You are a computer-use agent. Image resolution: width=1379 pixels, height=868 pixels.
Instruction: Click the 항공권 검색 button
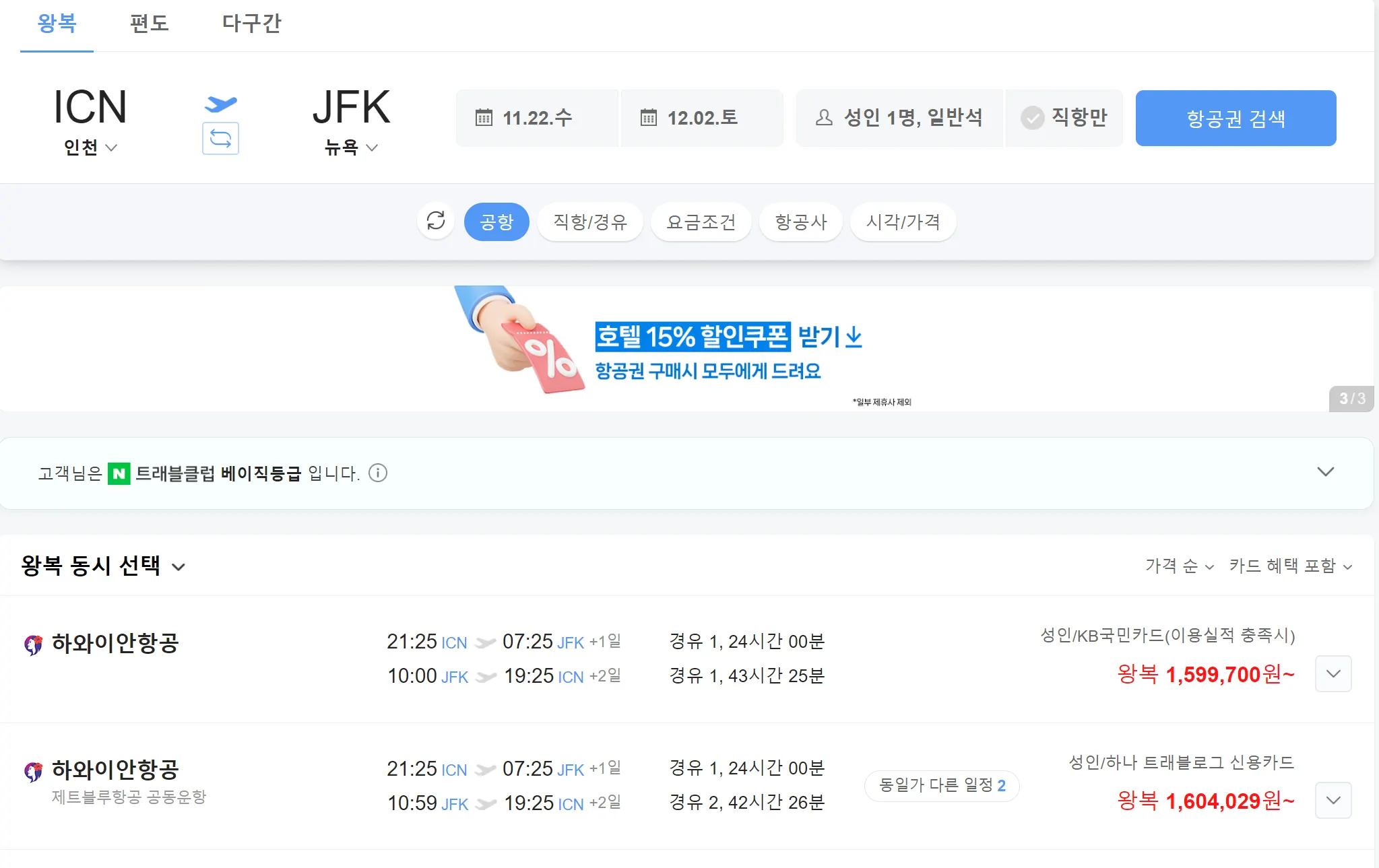click(x=1236, y=118)
